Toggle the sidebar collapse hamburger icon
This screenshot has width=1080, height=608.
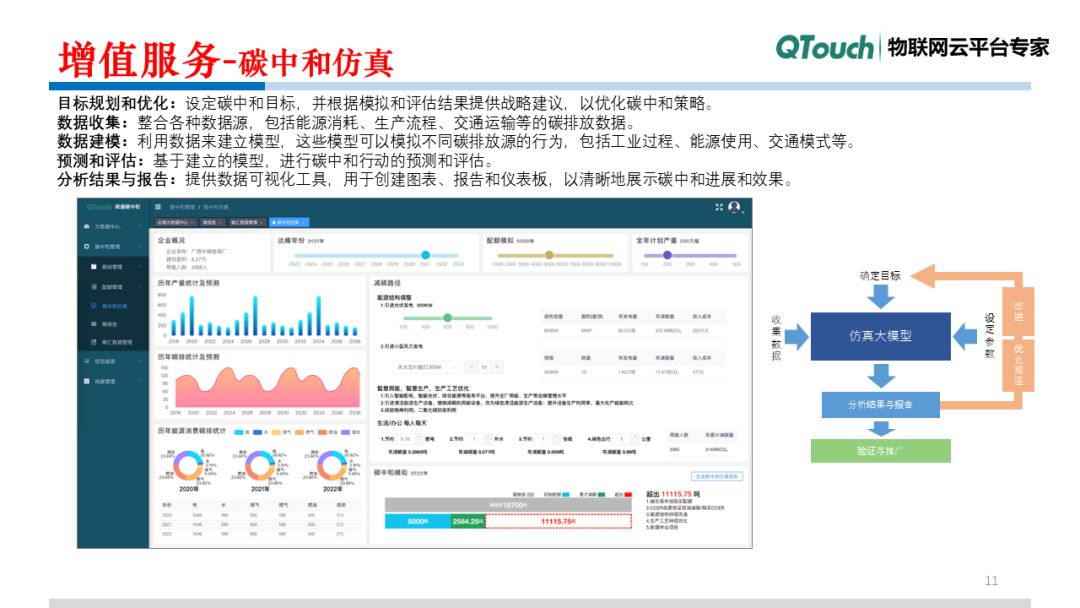158,207
